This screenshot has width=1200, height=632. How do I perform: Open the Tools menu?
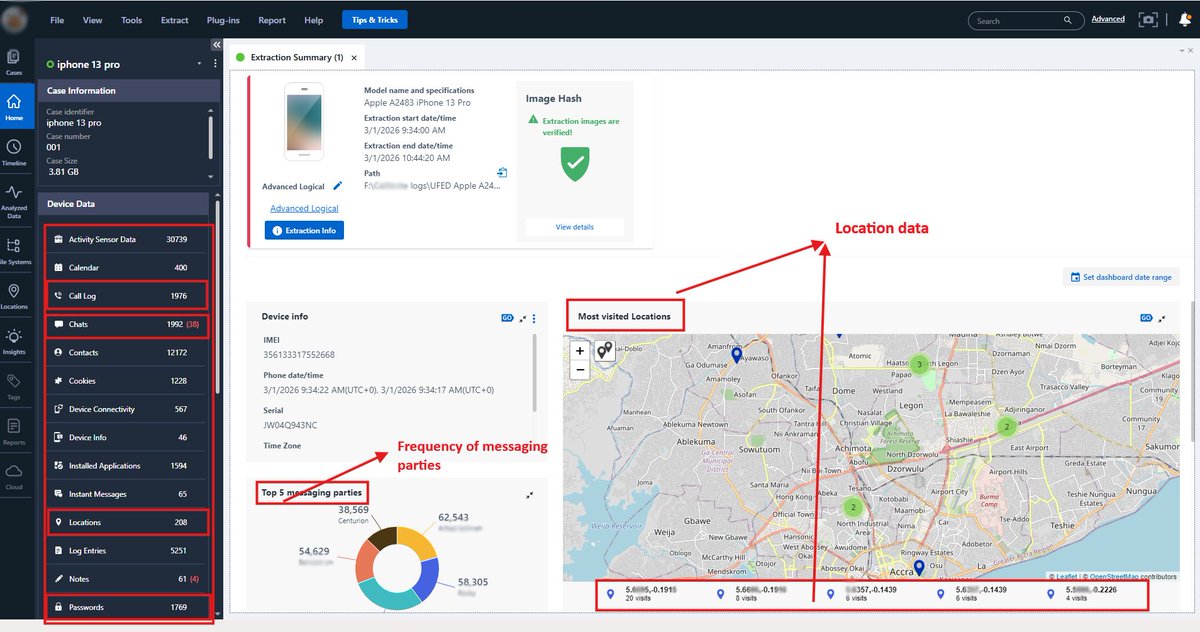[x=131, y=20]
